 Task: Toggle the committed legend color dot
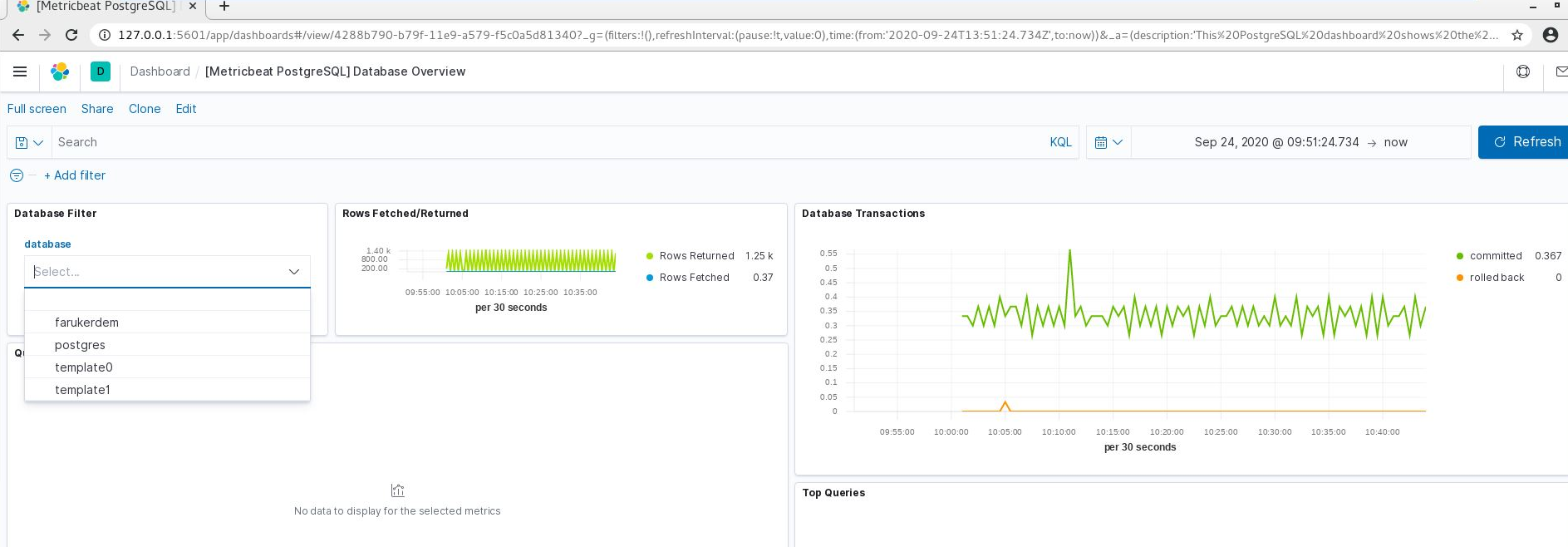(1460, 256)
